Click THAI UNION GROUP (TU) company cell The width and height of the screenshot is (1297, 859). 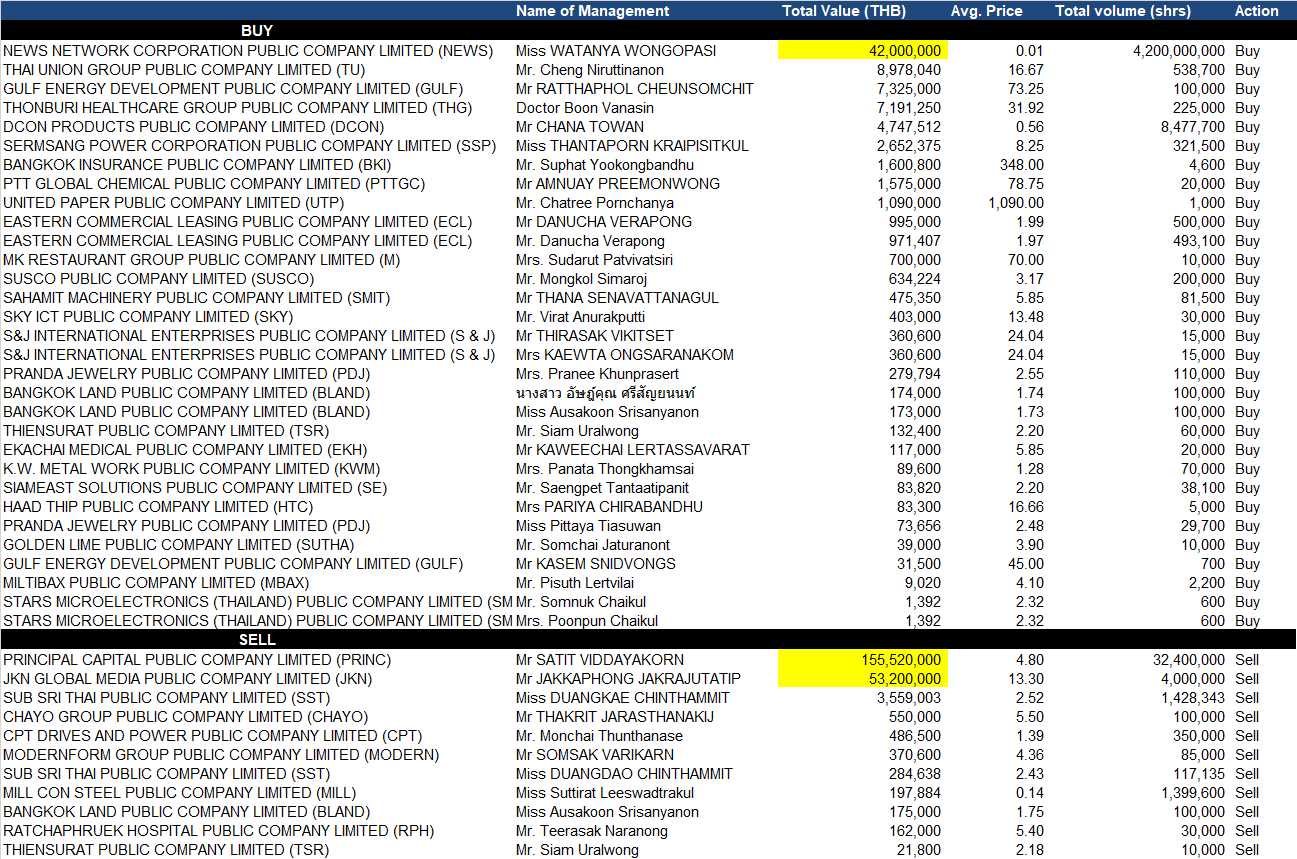point(183,70)
